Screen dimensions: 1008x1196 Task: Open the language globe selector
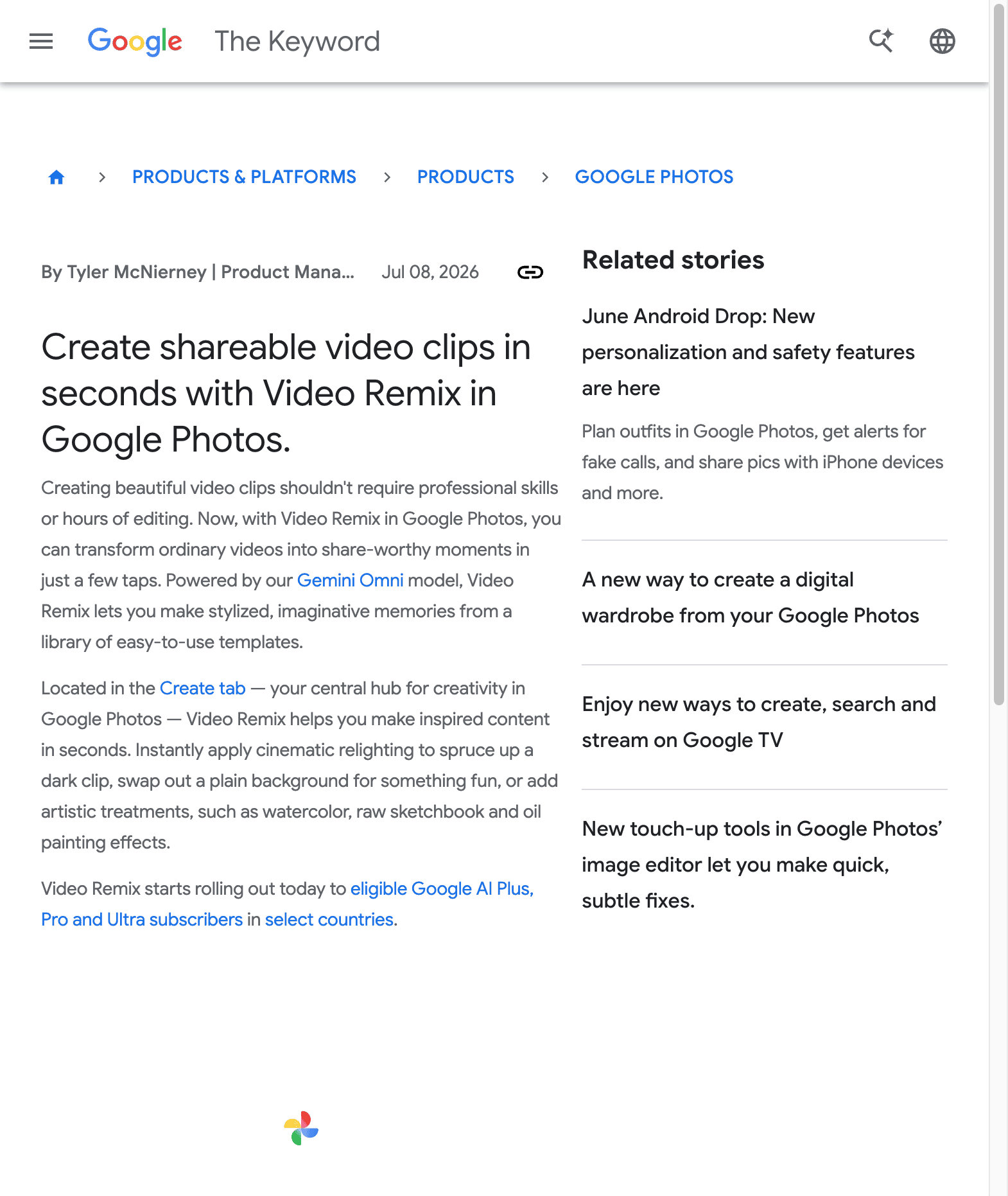(x=942, y=41)
